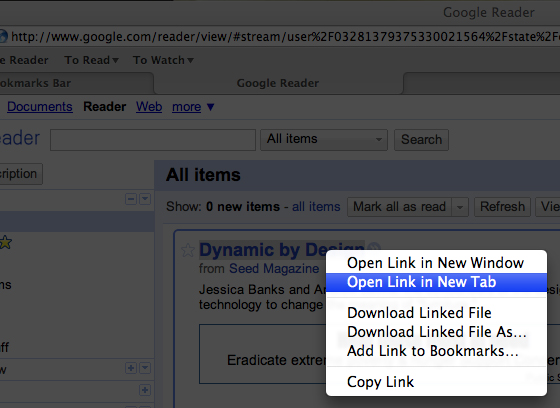This screenshot has width=560, height=408.
Task: Open the sidebar section options arrow at top
Action: coord(145,199)
